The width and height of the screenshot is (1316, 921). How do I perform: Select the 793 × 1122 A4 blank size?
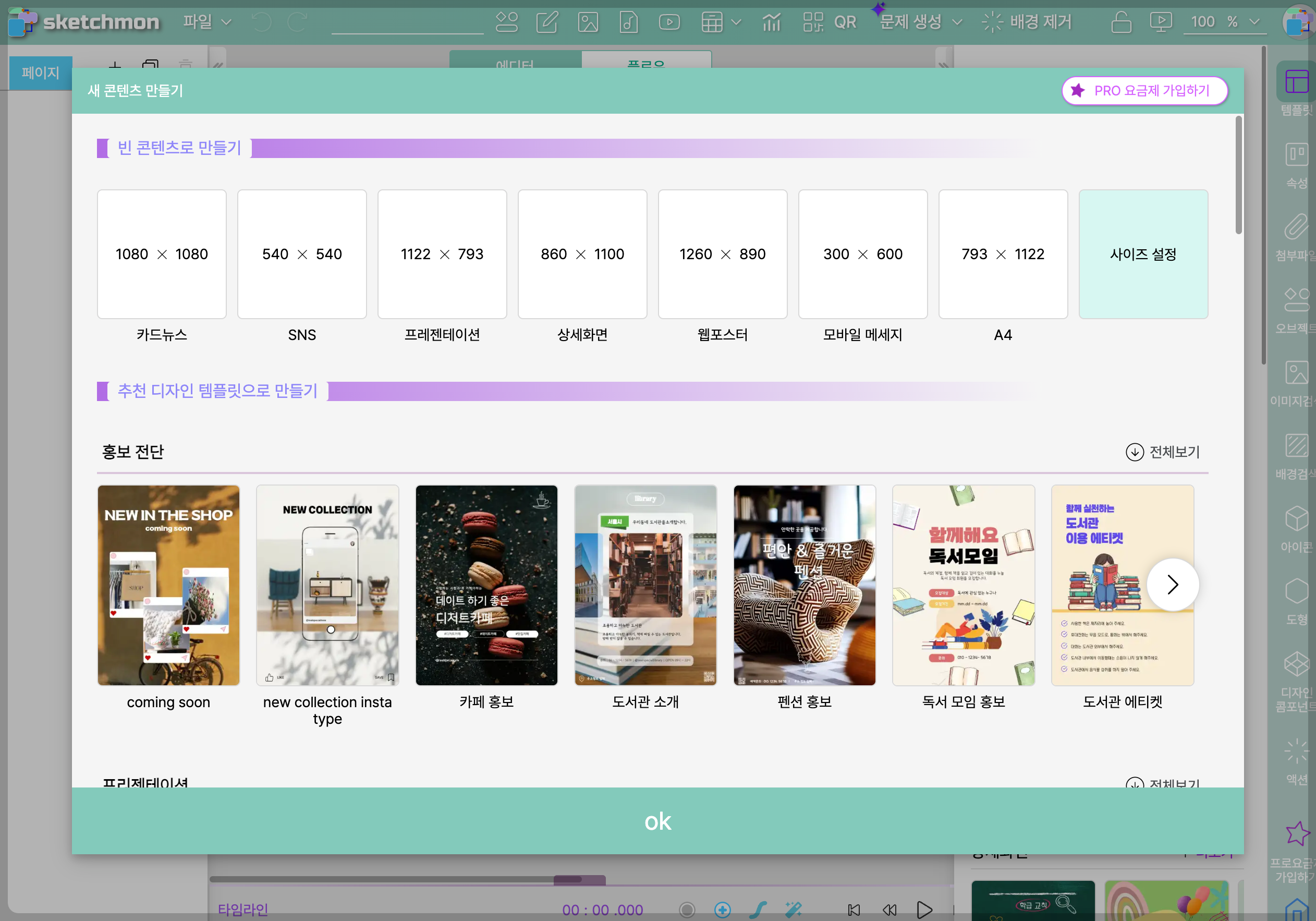tap(1003, 254)
